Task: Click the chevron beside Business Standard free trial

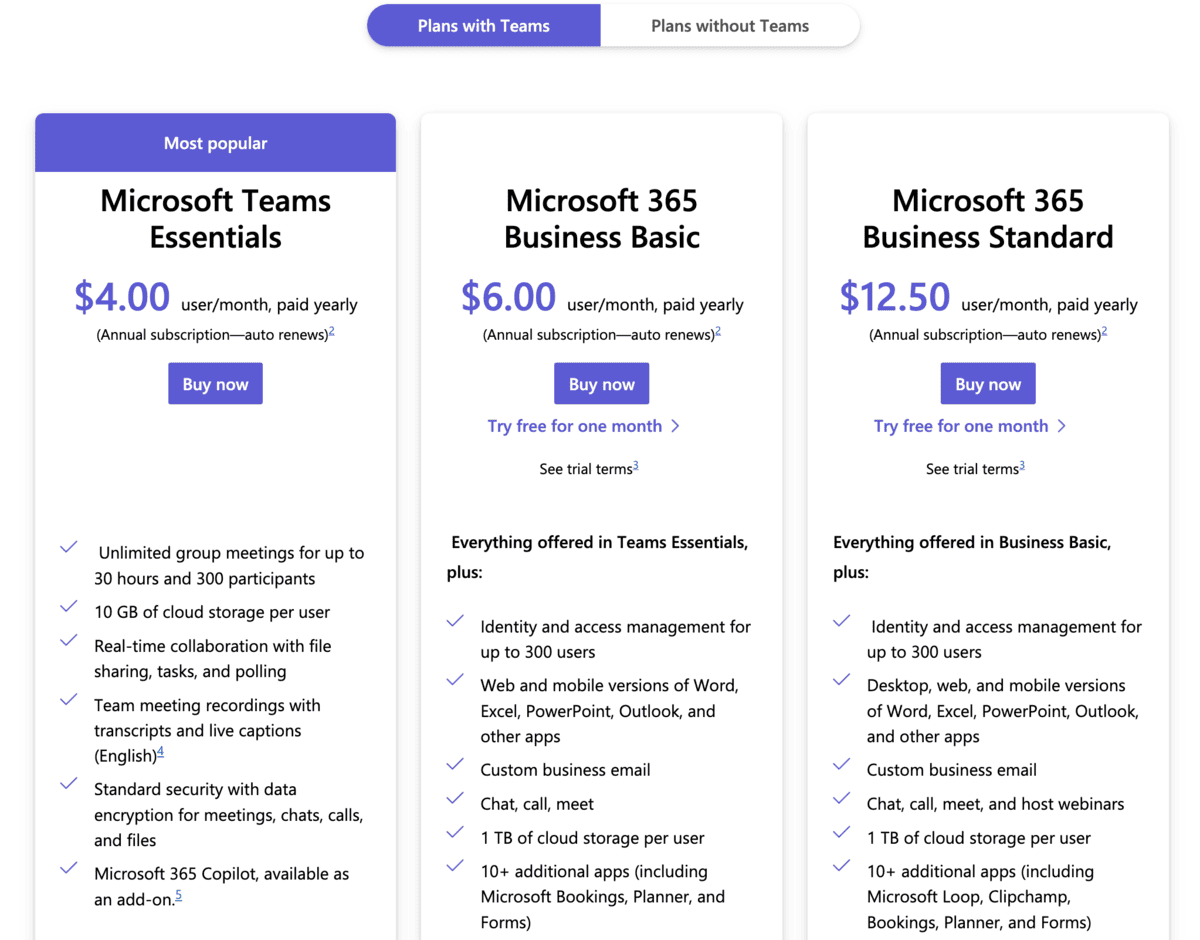Action: 1063,425
